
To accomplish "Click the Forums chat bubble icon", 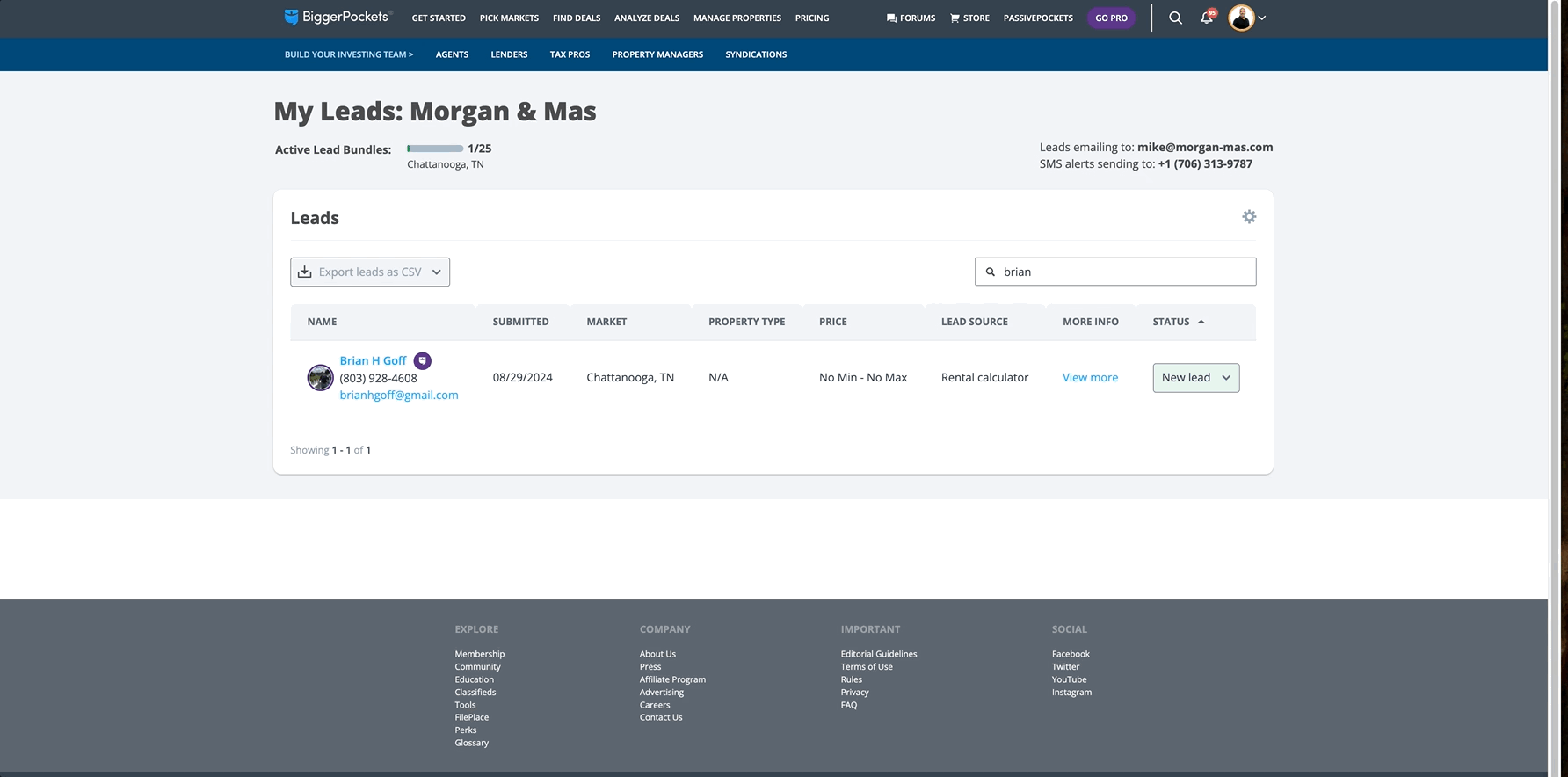I will point(891,18).
